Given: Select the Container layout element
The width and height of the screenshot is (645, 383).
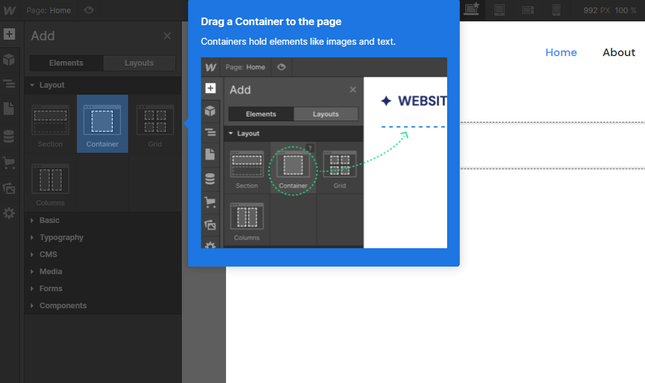Looking at the screenshot, I should 102,124.
